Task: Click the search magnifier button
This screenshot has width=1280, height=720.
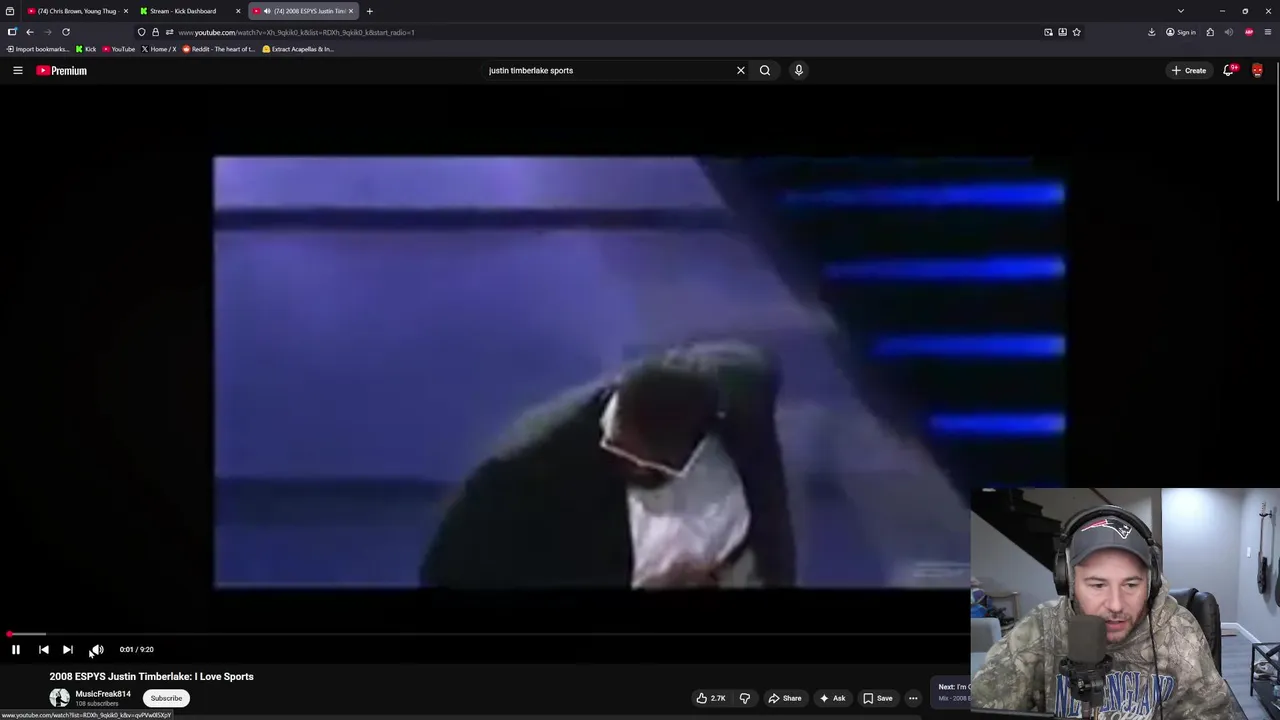Action: (765, 70)
